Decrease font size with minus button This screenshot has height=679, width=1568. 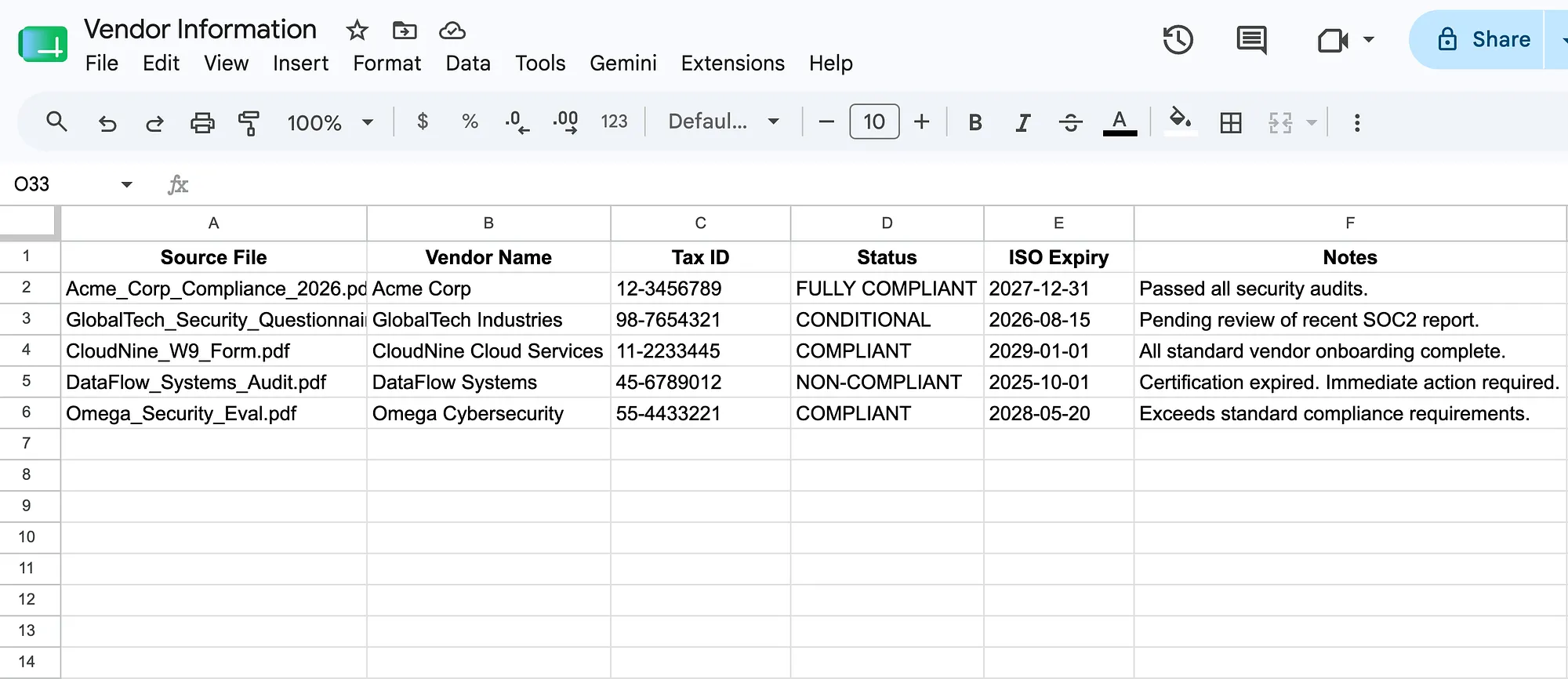pyautogui.click(x=826, y=122)
